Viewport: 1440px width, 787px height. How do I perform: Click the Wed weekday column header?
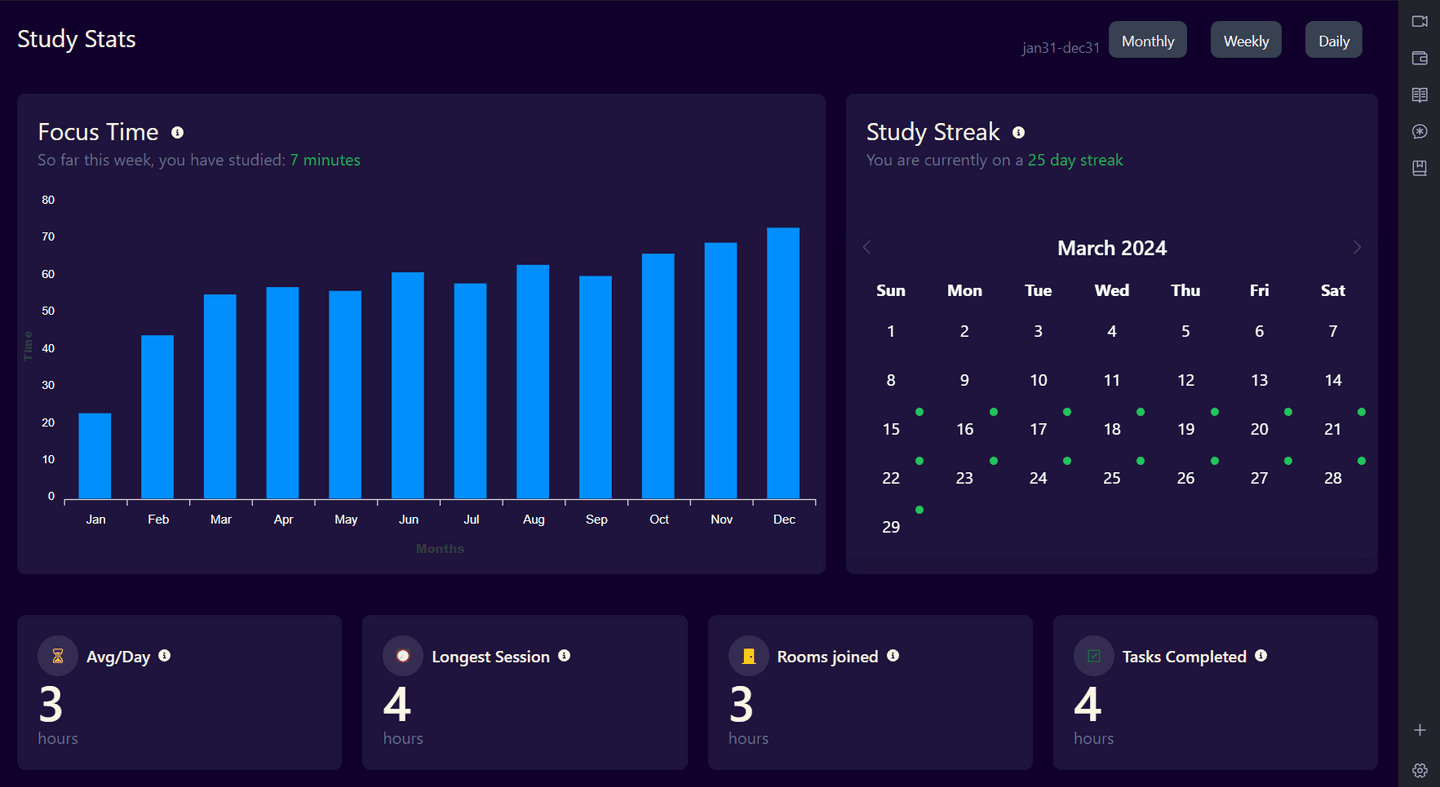point(1112,290)
